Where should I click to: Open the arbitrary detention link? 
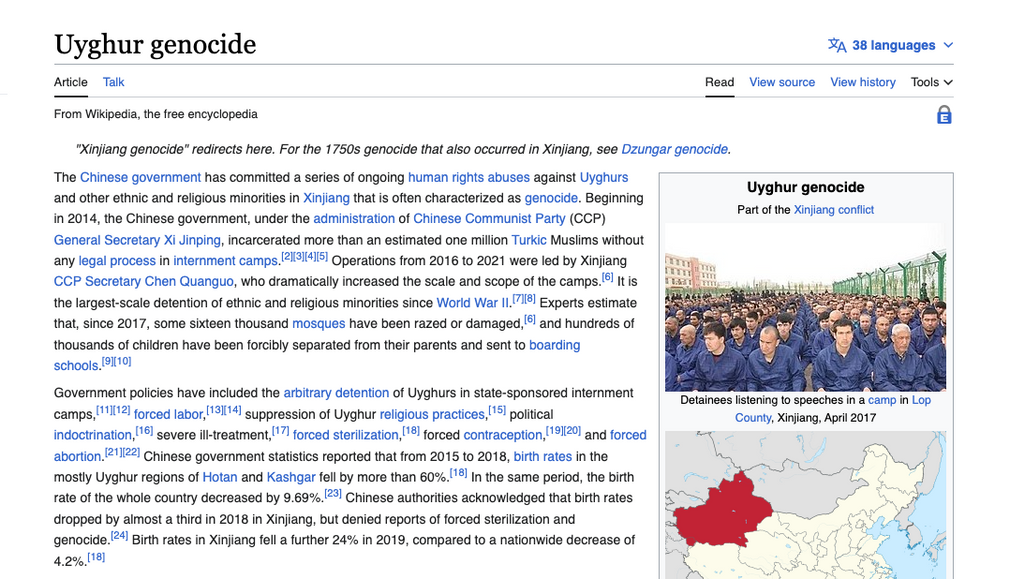(336, 393)
